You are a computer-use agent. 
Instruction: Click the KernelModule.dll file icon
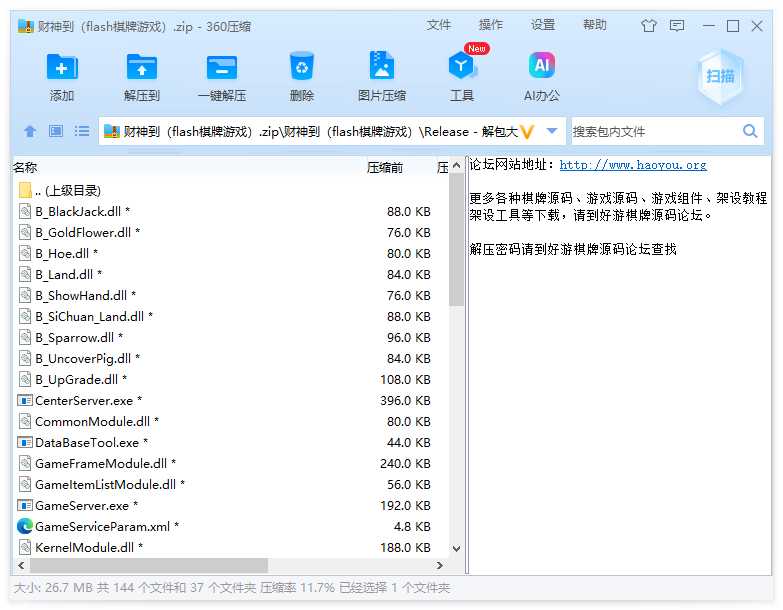point(25,547)
